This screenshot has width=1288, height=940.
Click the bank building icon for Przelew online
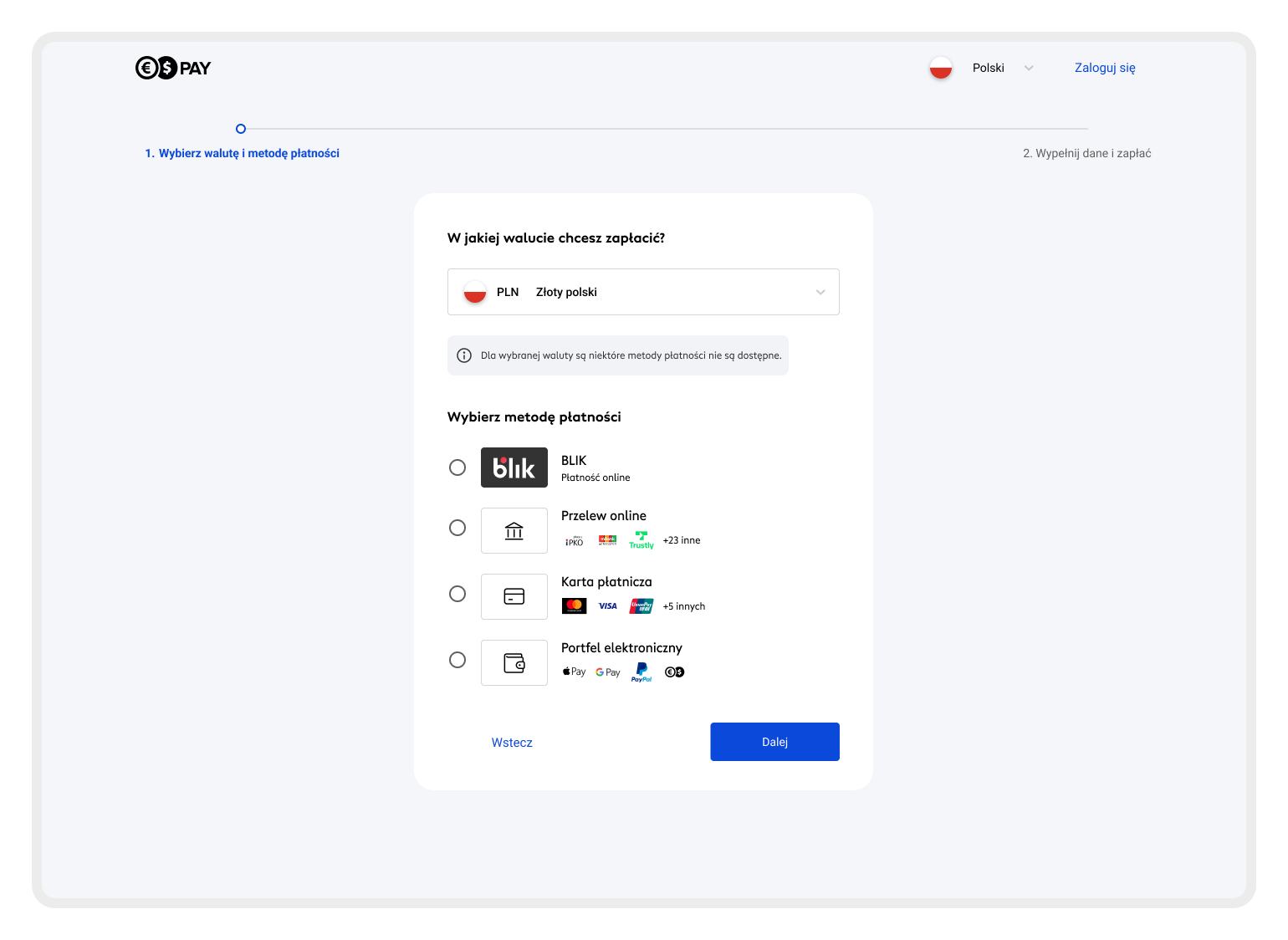[x=514, y=530]
